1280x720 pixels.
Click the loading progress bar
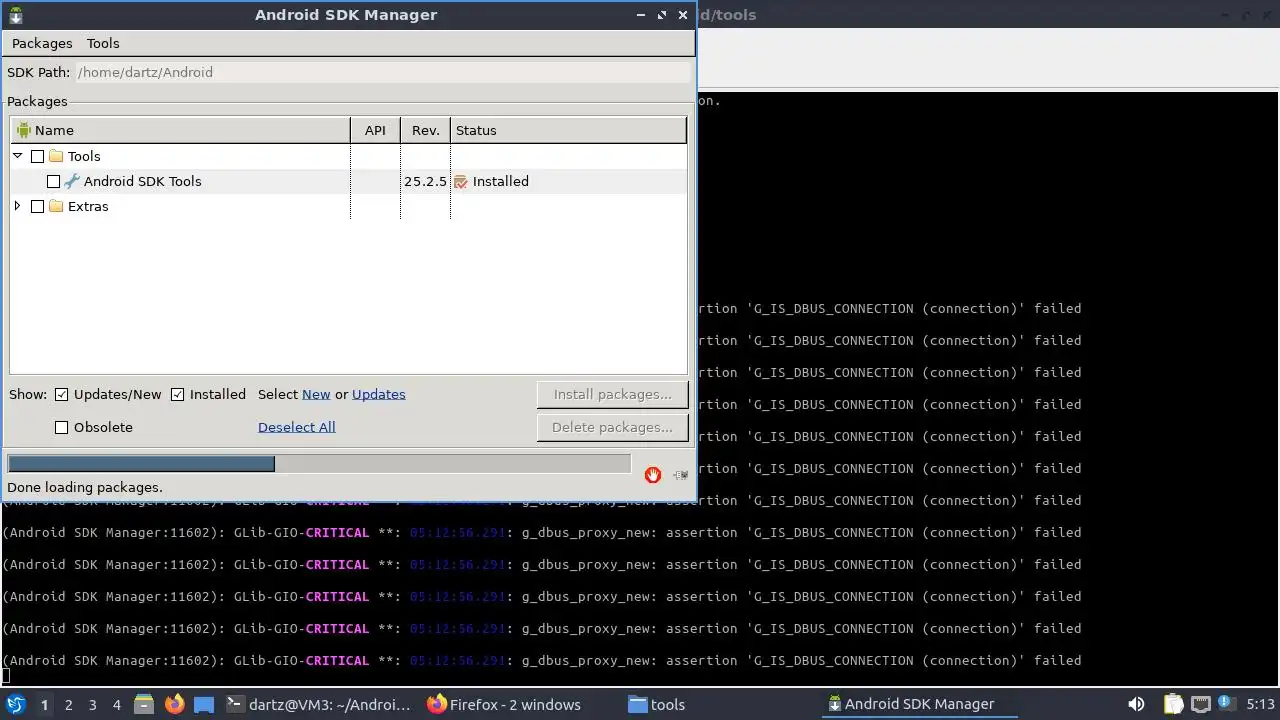point(319,464)
